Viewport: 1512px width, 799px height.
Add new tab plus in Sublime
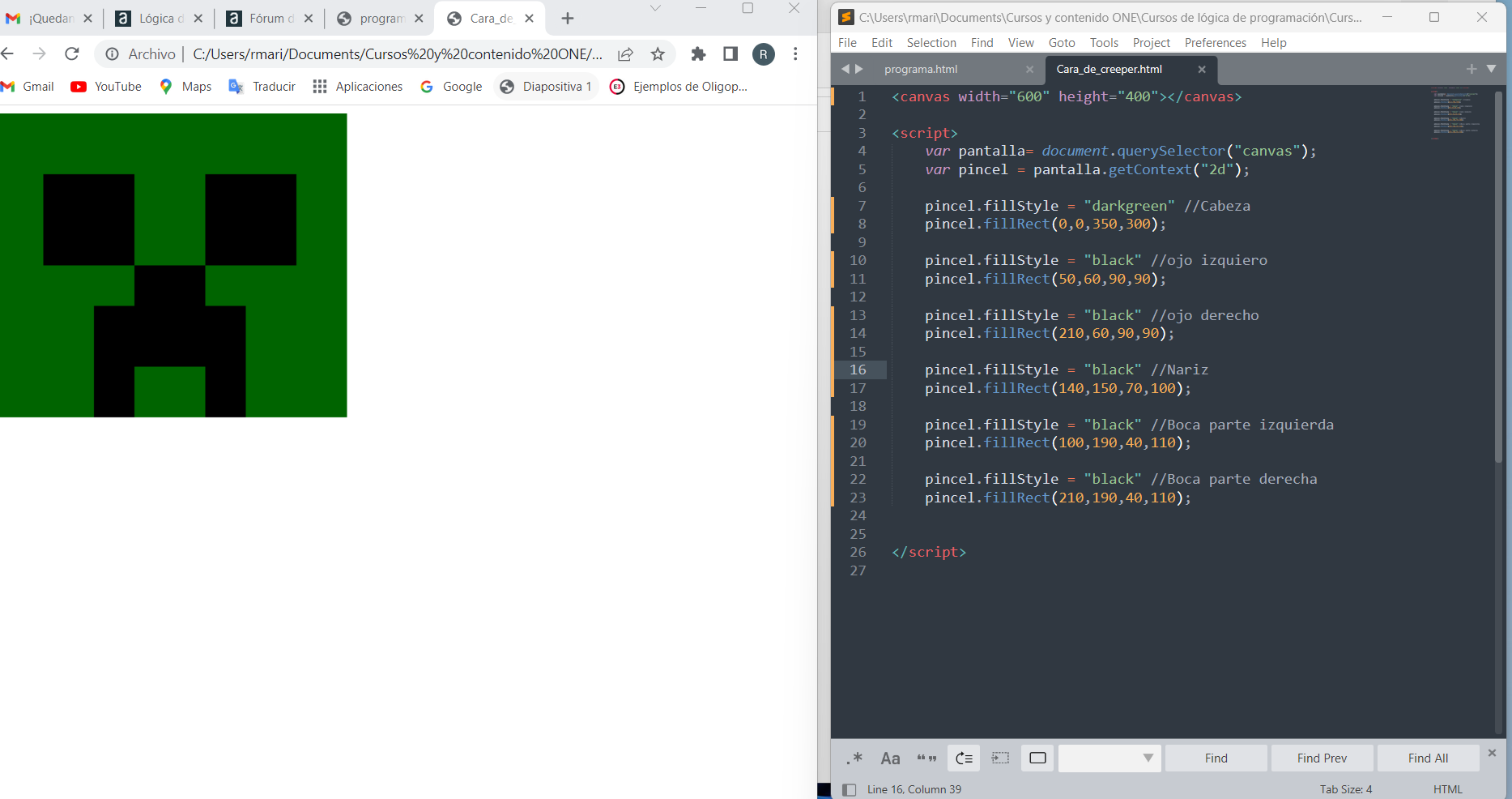tap(1472, 69)
